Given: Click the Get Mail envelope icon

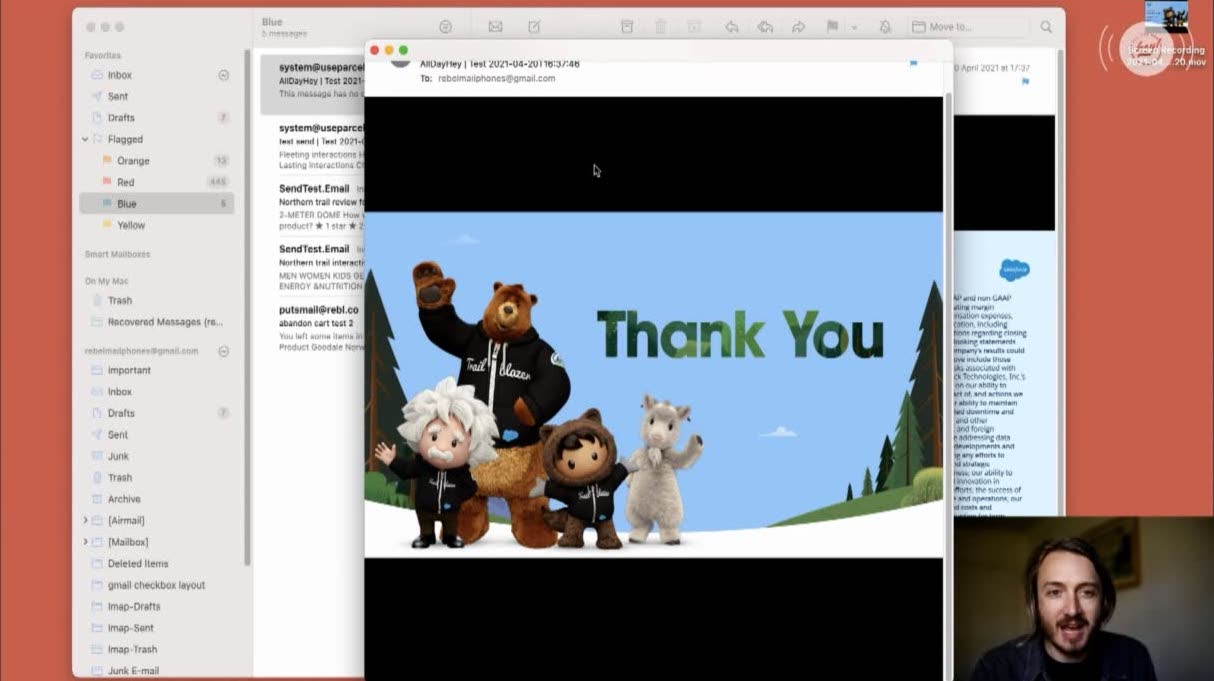Looking at the screenshot, I should click(495, 27).
